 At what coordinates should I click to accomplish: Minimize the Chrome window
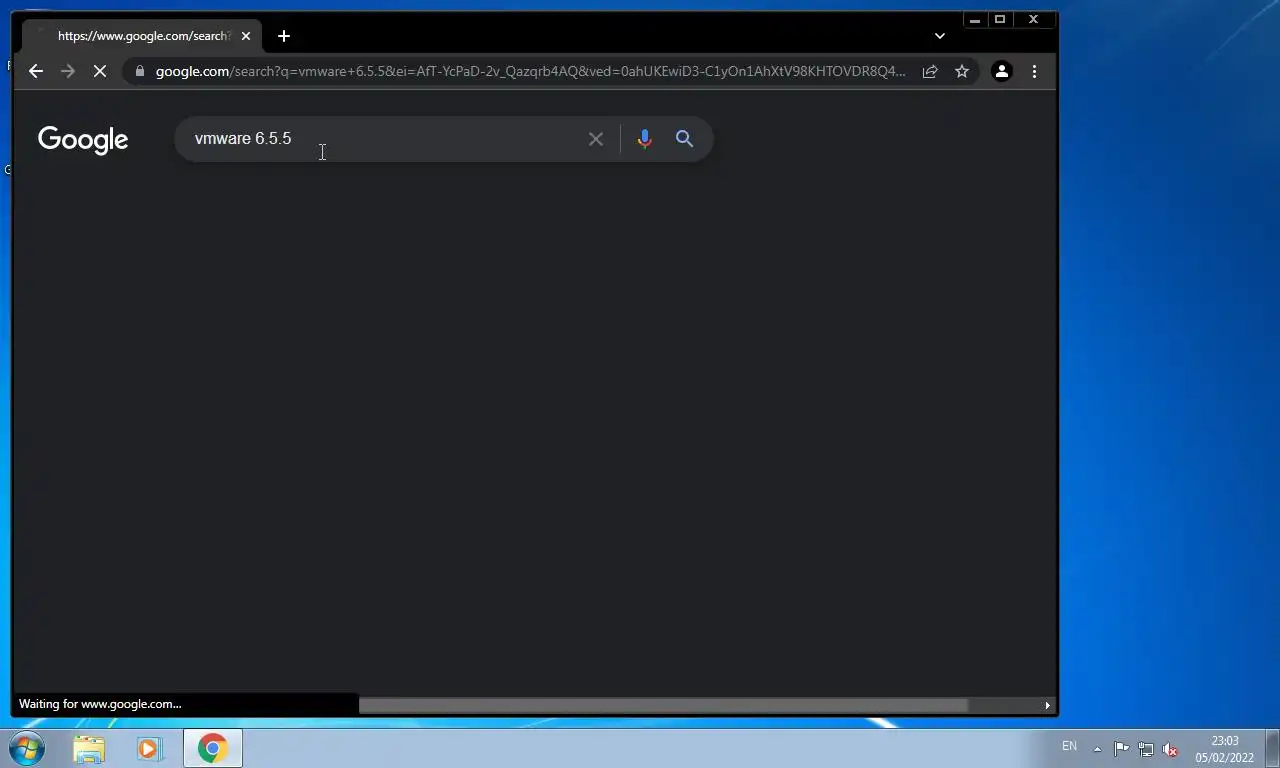(975, 19)
